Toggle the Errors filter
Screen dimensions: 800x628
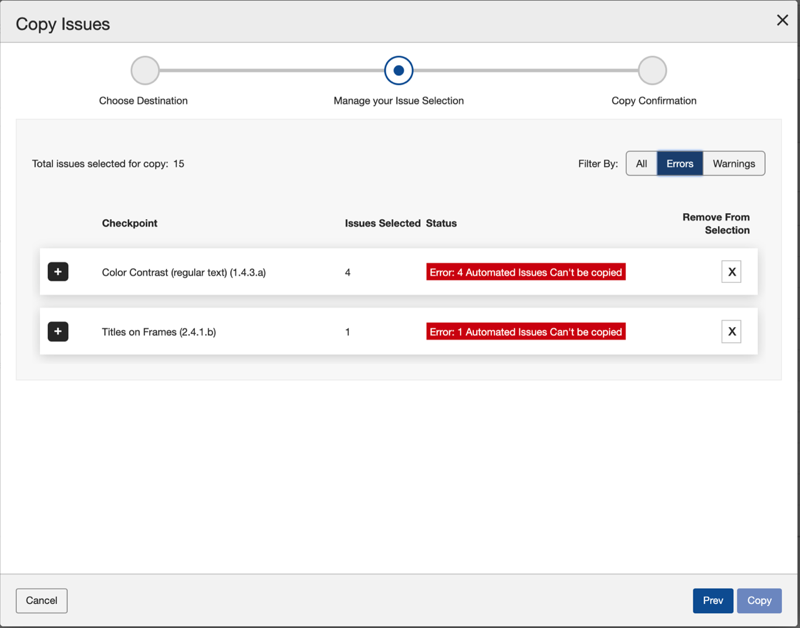pos(680,164)
